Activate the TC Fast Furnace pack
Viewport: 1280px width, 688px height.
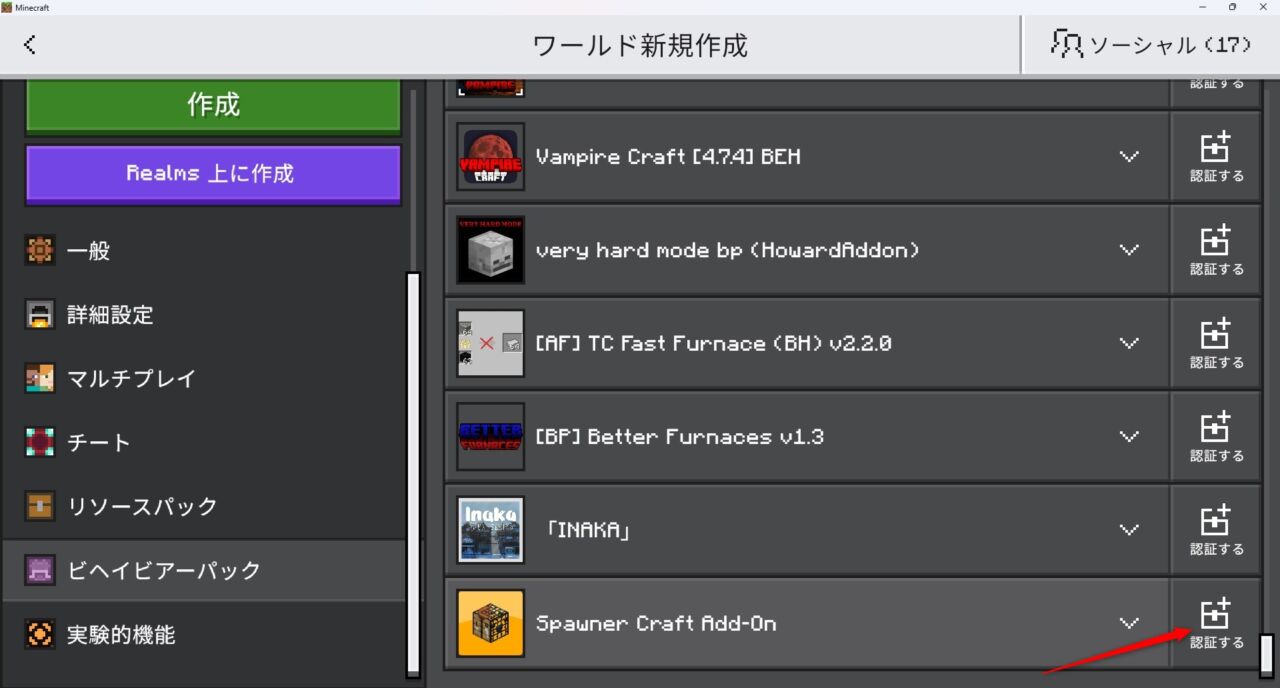click(1216, 343)
